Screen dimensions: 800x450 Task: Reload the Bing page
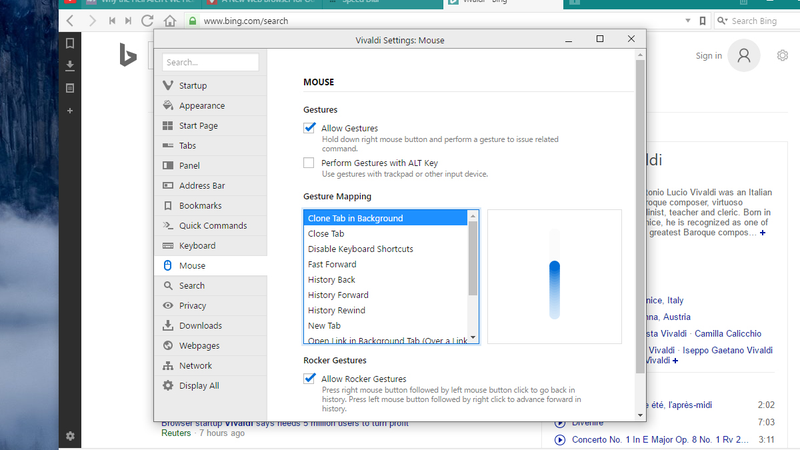pyautogui.click(x=147, y=21)
